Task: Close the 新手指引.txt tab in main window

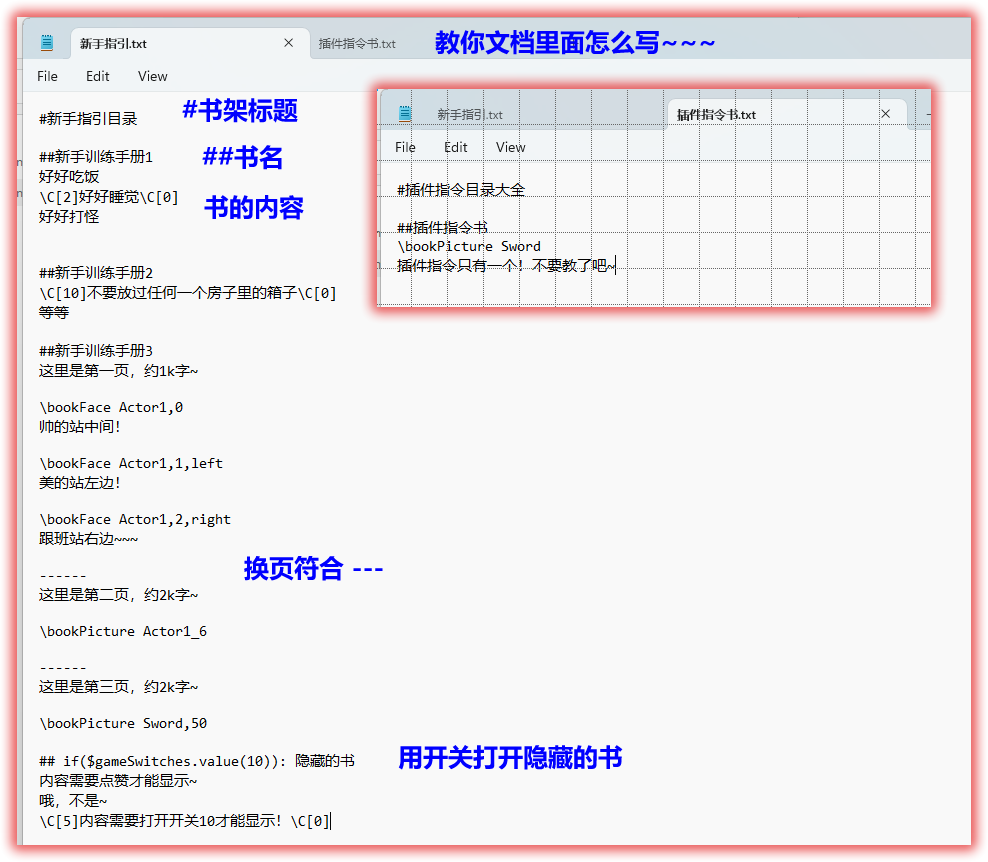Action: click(289, 43)
